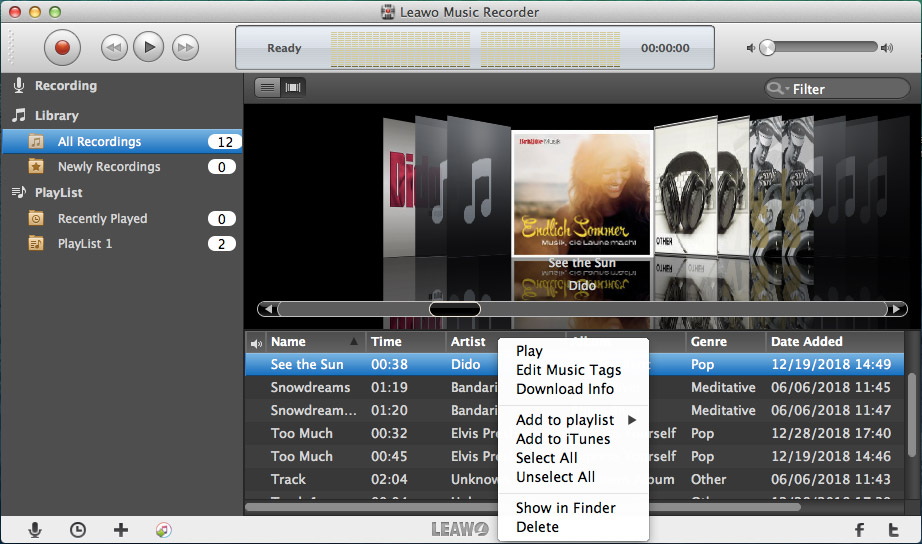The width and height of the screenshot is (922, 544).
Task: Click the 00:00:00 time display
Action: 665,48
